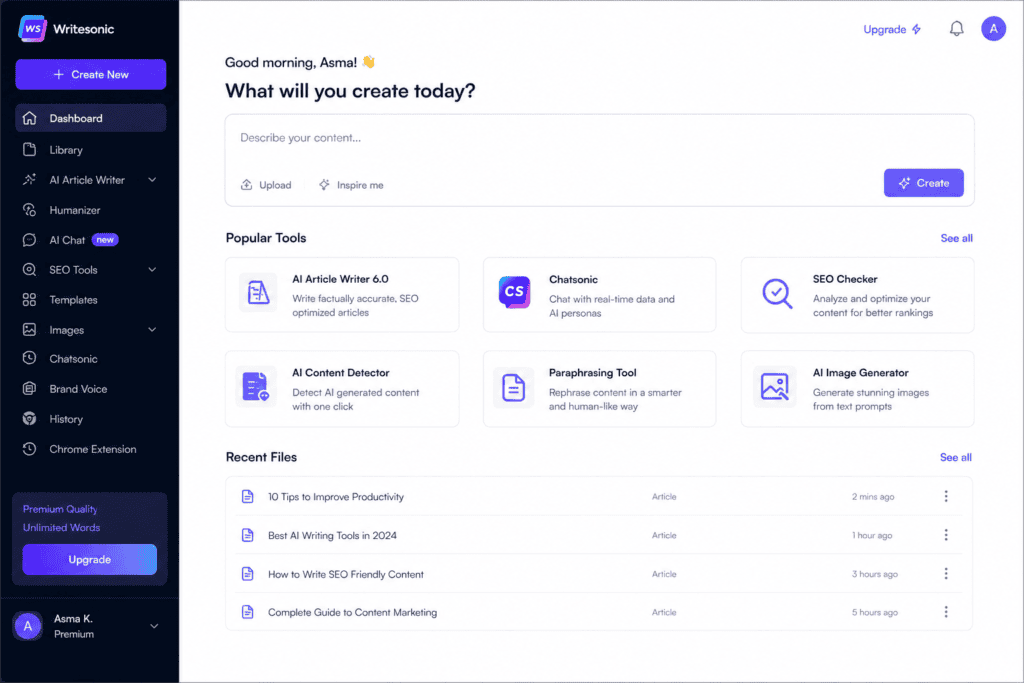Click the '5 hours ago' timestamp
This screenshot has height=683, width=1024.
pos(874,612)
